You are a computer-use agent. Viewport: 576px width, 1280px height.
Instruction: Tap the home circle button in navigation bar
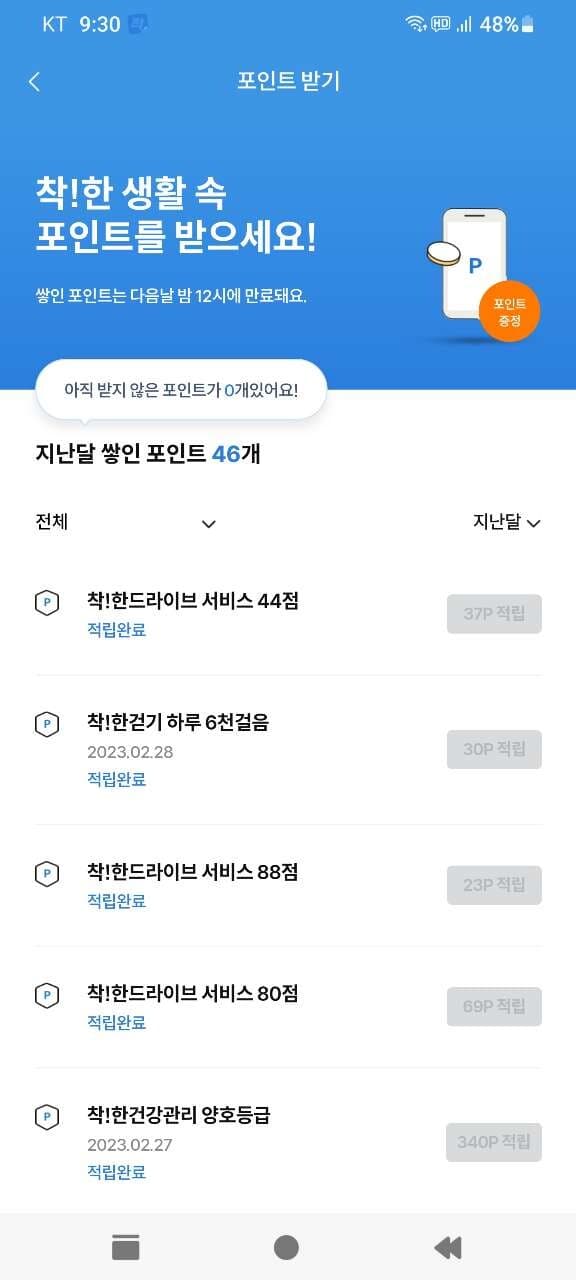tap(286, 1247)
